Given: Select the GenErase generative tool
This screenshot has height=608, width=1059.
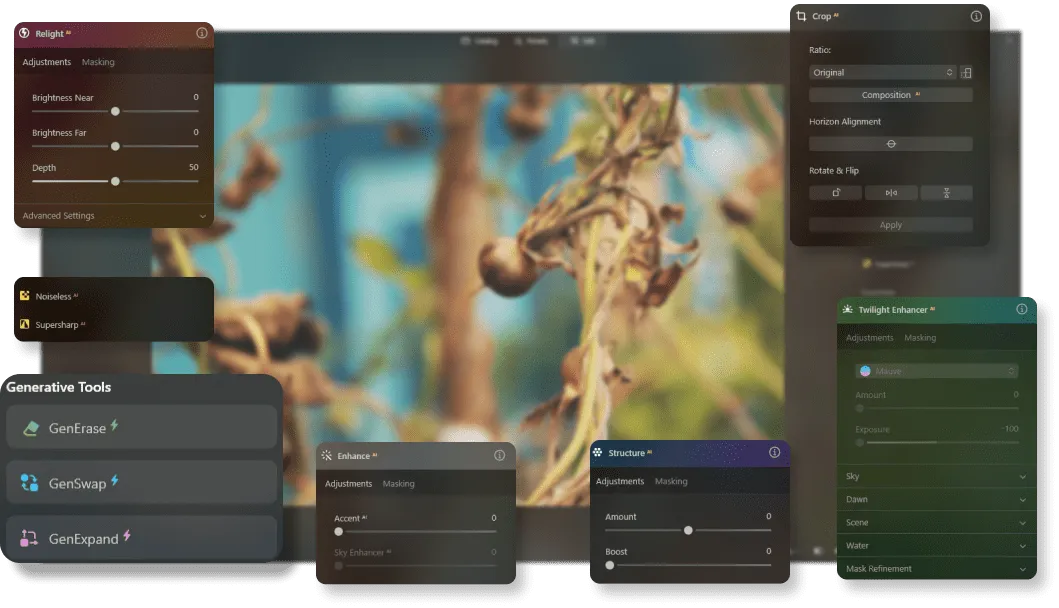Looking at the screenshot, I should coord(141,428).
